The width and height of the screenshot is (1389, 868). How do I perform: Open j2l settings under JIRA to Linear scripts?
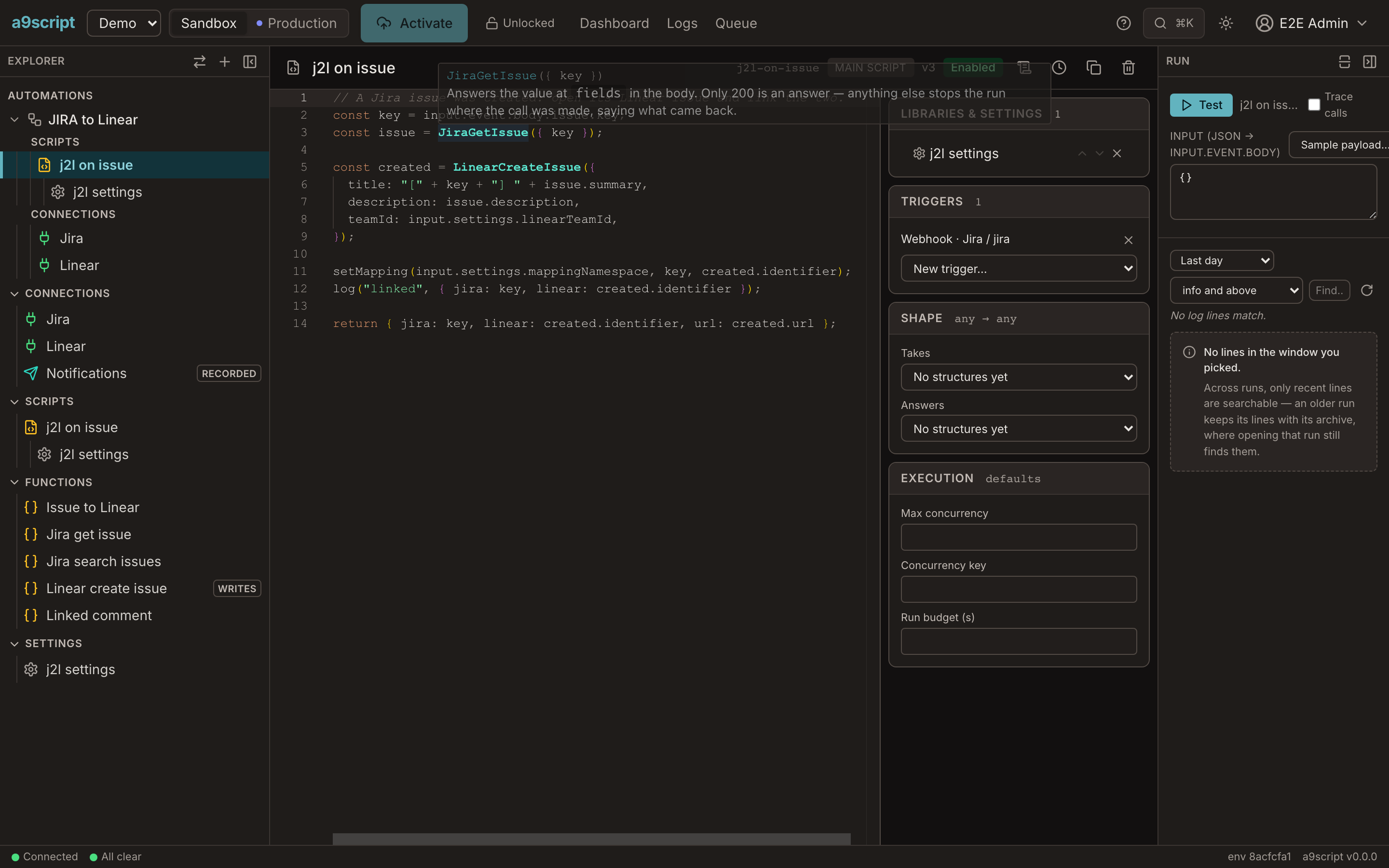(x=108, y=192)
